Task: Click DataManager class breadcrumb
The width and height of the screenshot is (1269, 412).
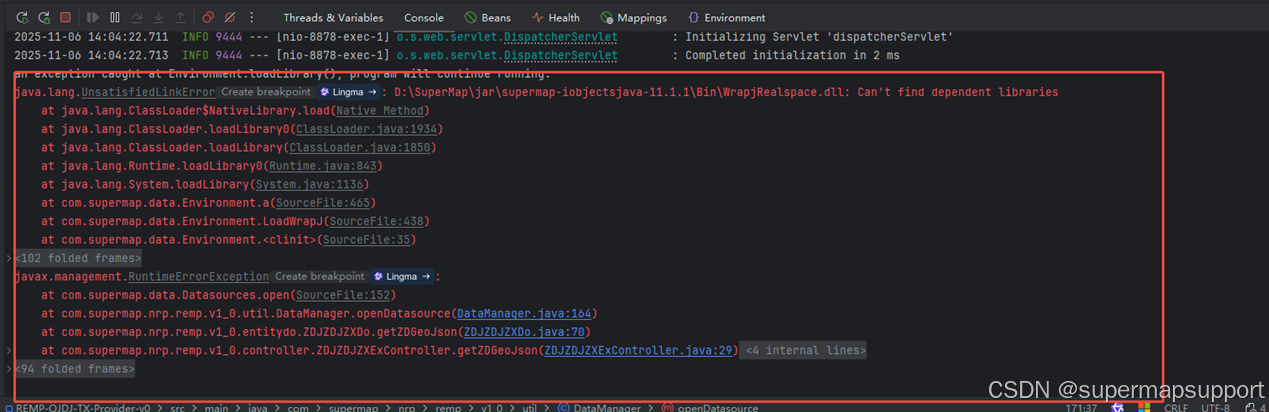Action: [x=601, y=407]
